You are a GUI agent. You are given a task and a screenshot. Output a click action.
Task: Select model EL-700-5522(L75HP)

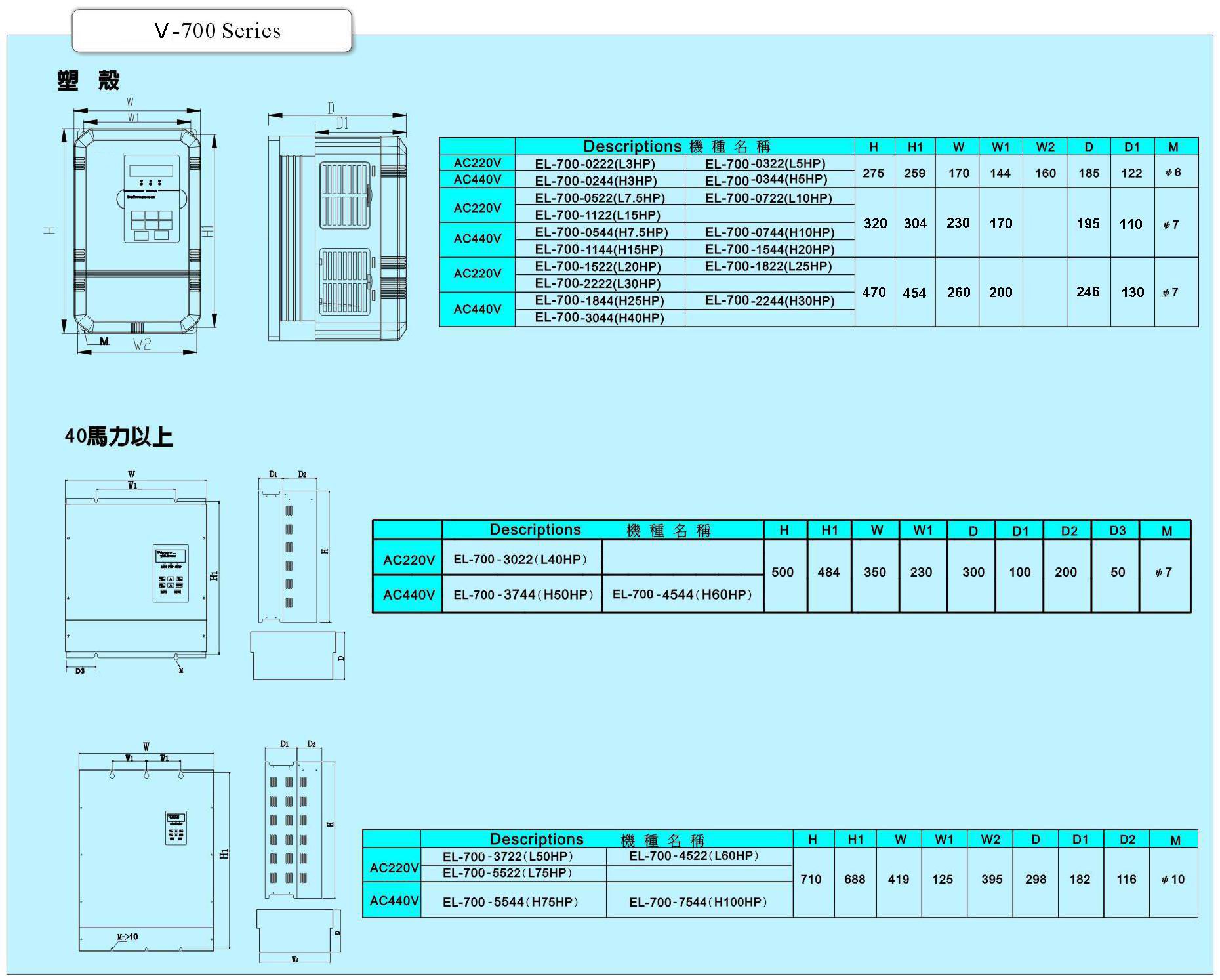tap(508, 873)
